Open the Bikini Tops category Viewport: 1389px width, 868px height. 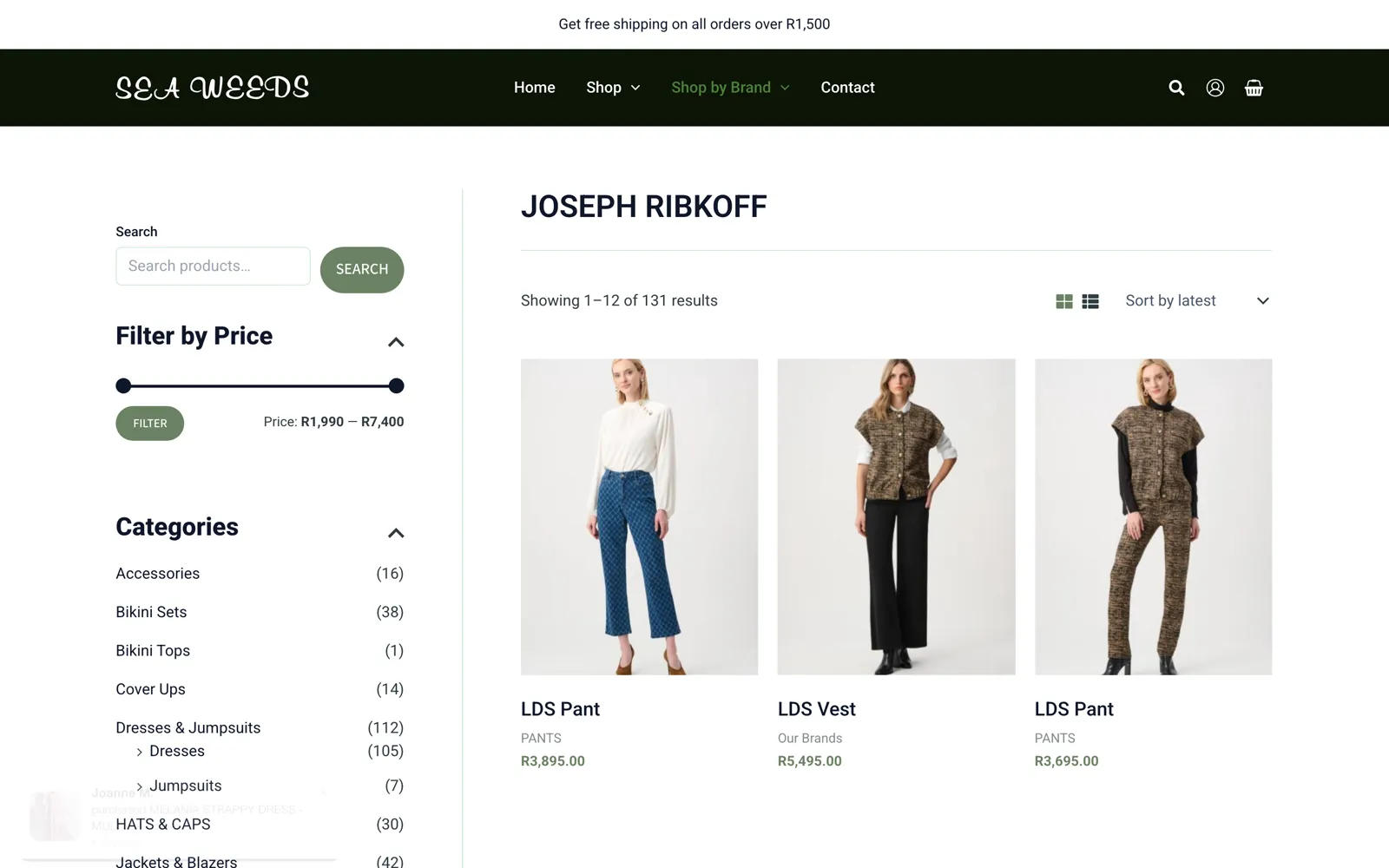153,651
